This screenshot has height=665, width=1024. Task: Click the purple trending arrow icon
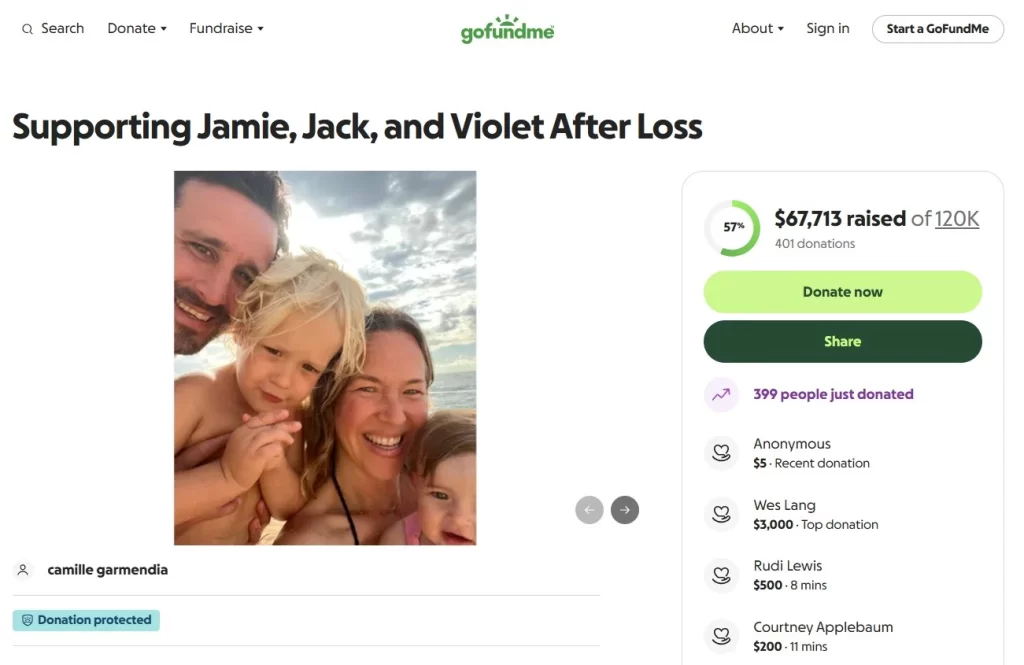(x=721, y=394)
